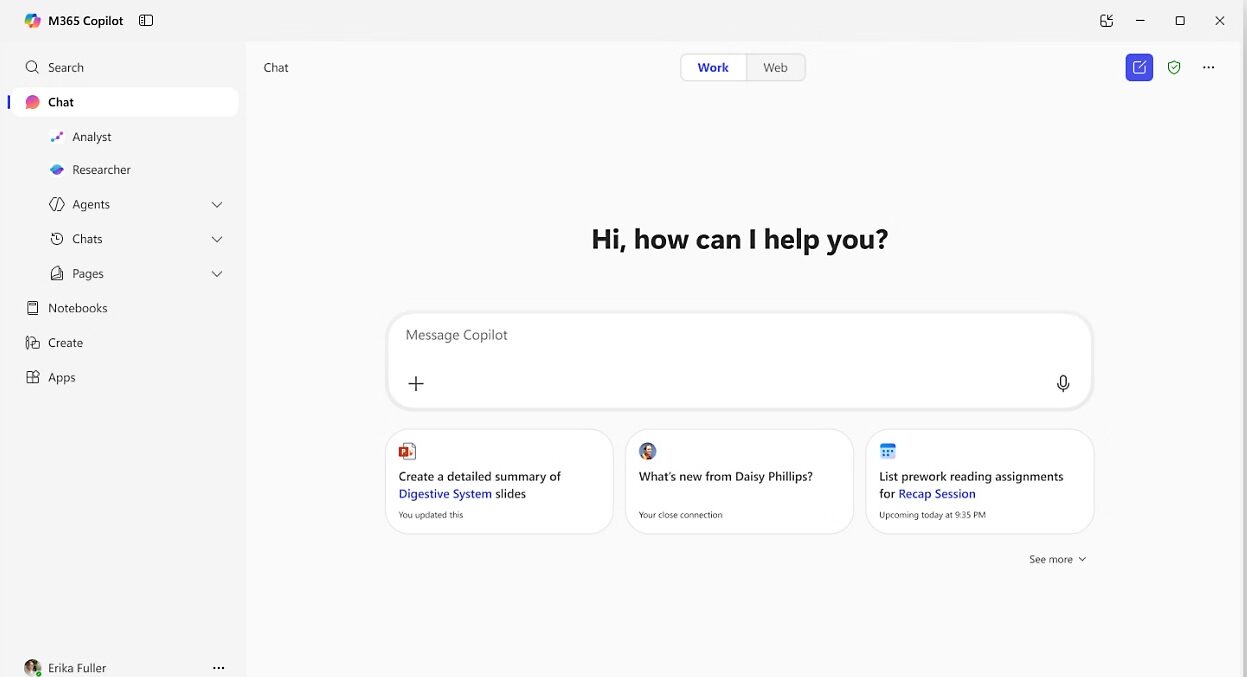Image resolution: width=1247 pixels, height=677 pixels.
Task: Switch to the Web mode
Action: [775, 67]
